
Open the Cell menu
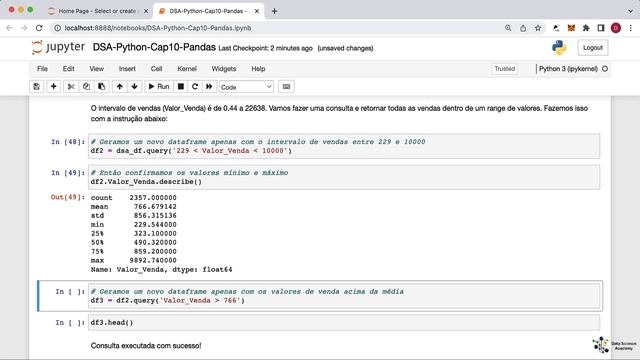tap(156, 69)
